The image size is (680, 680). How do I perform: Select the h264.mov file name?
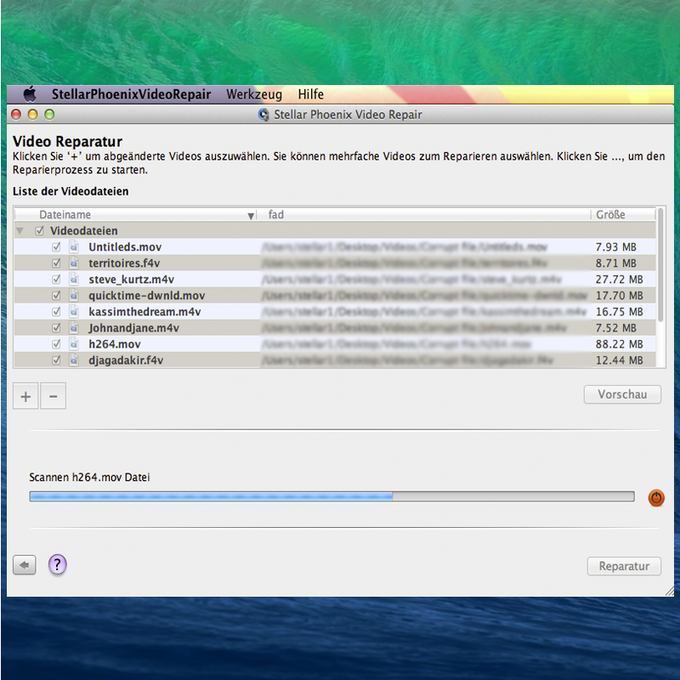114,344
